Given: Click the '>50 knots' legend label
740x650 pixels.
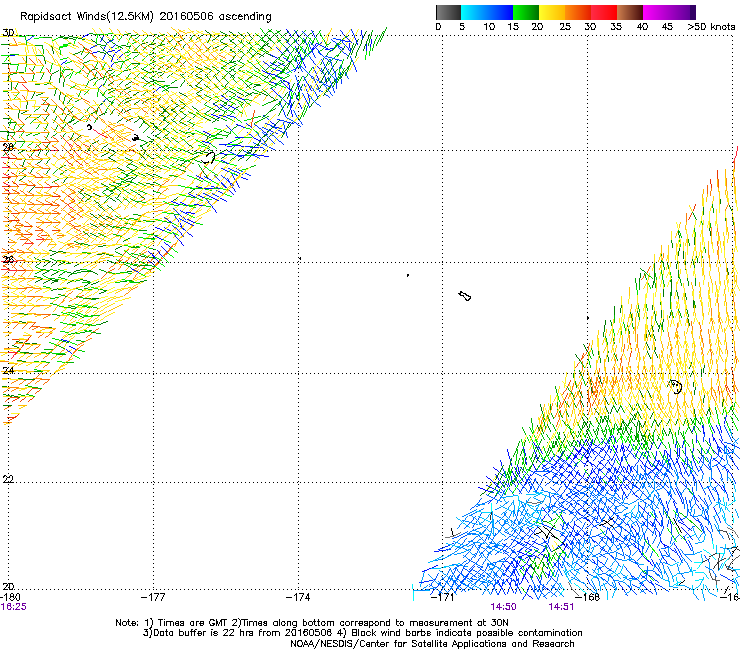Looking at the screenshot, I should (711, 27).
